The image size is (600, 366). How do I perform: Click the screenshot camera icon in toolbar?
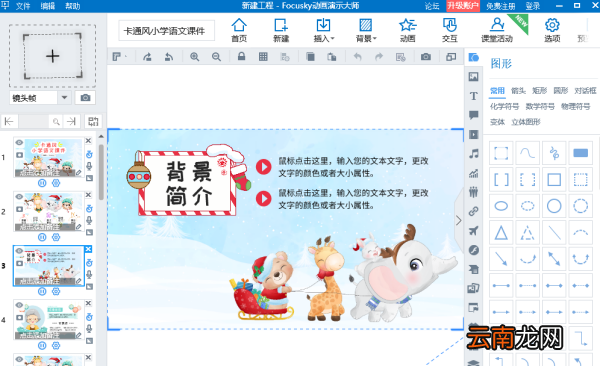point(426,57)
